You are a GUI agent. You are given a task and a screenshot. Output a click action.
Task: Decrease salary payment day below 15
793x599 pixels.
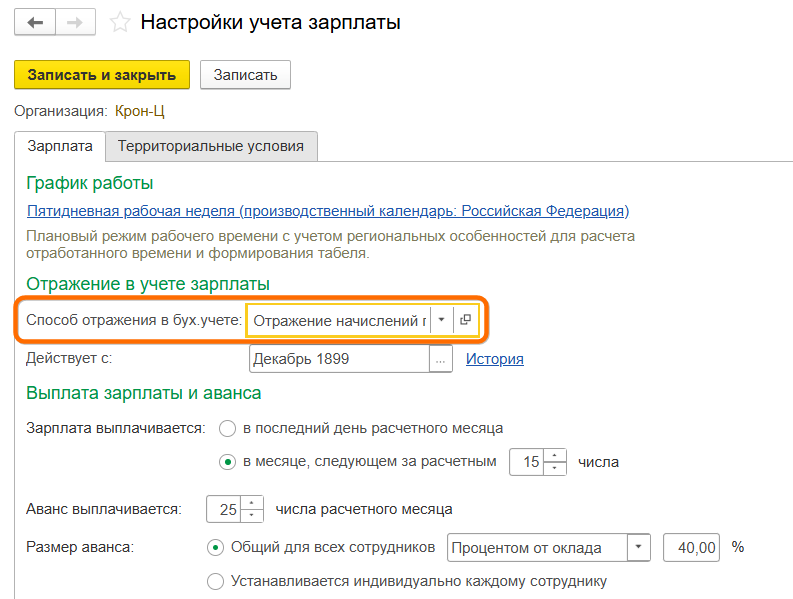coord(555,468)
